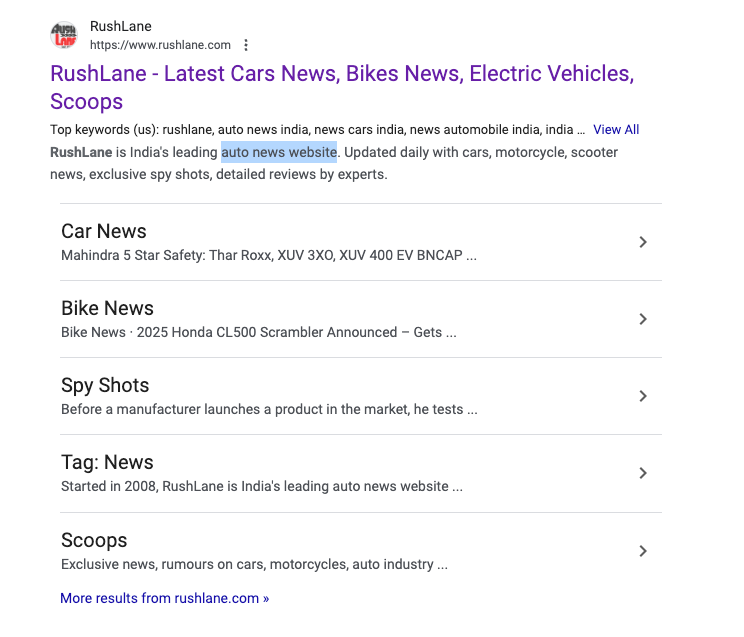The width and height of the screenshot is (744, 637).
Task: Click the RushLane site name above URL
Action: tap(120, 26)
